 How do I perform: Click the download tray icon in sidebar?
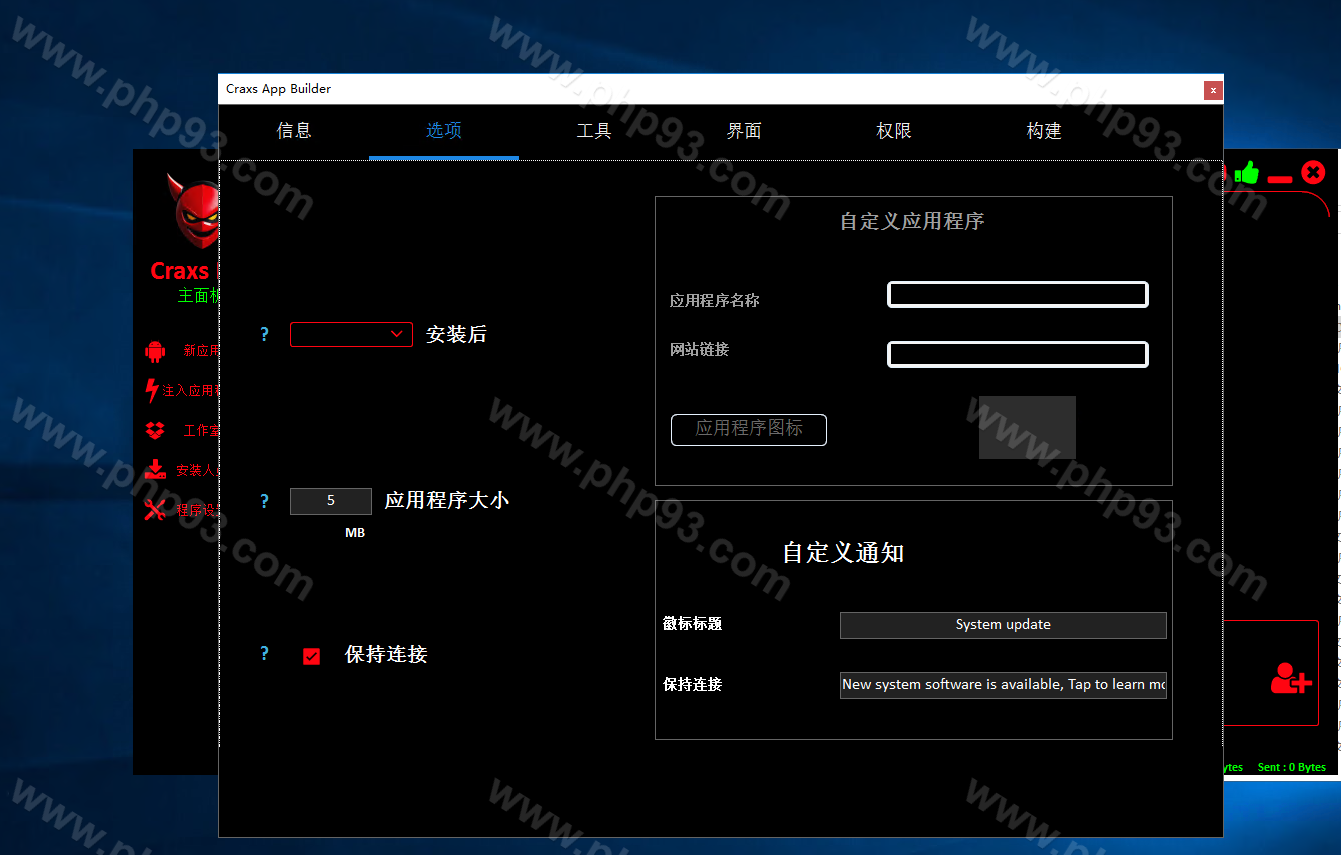click(155, 470)
